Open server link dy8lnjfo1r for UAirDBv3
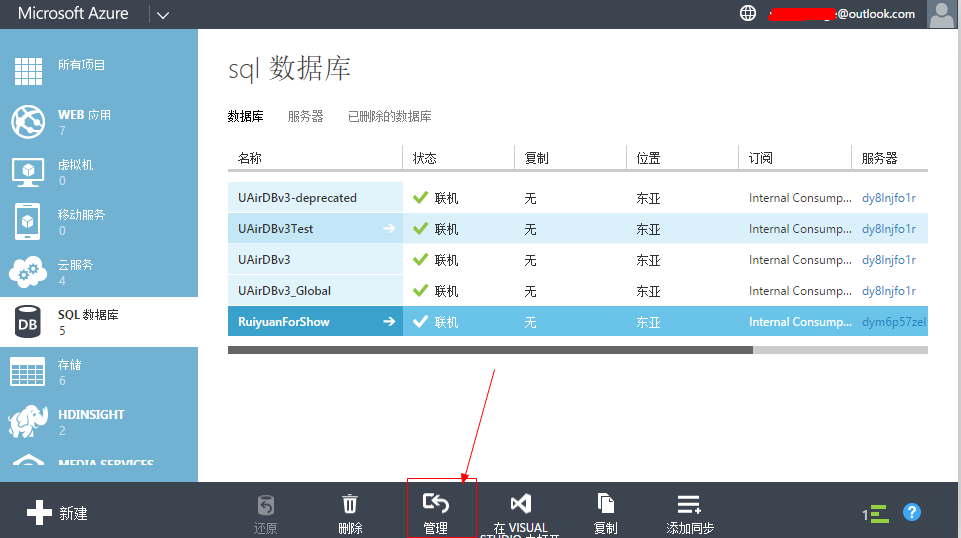The height and width of the screenshot is (538, 961). coord(889,260)
